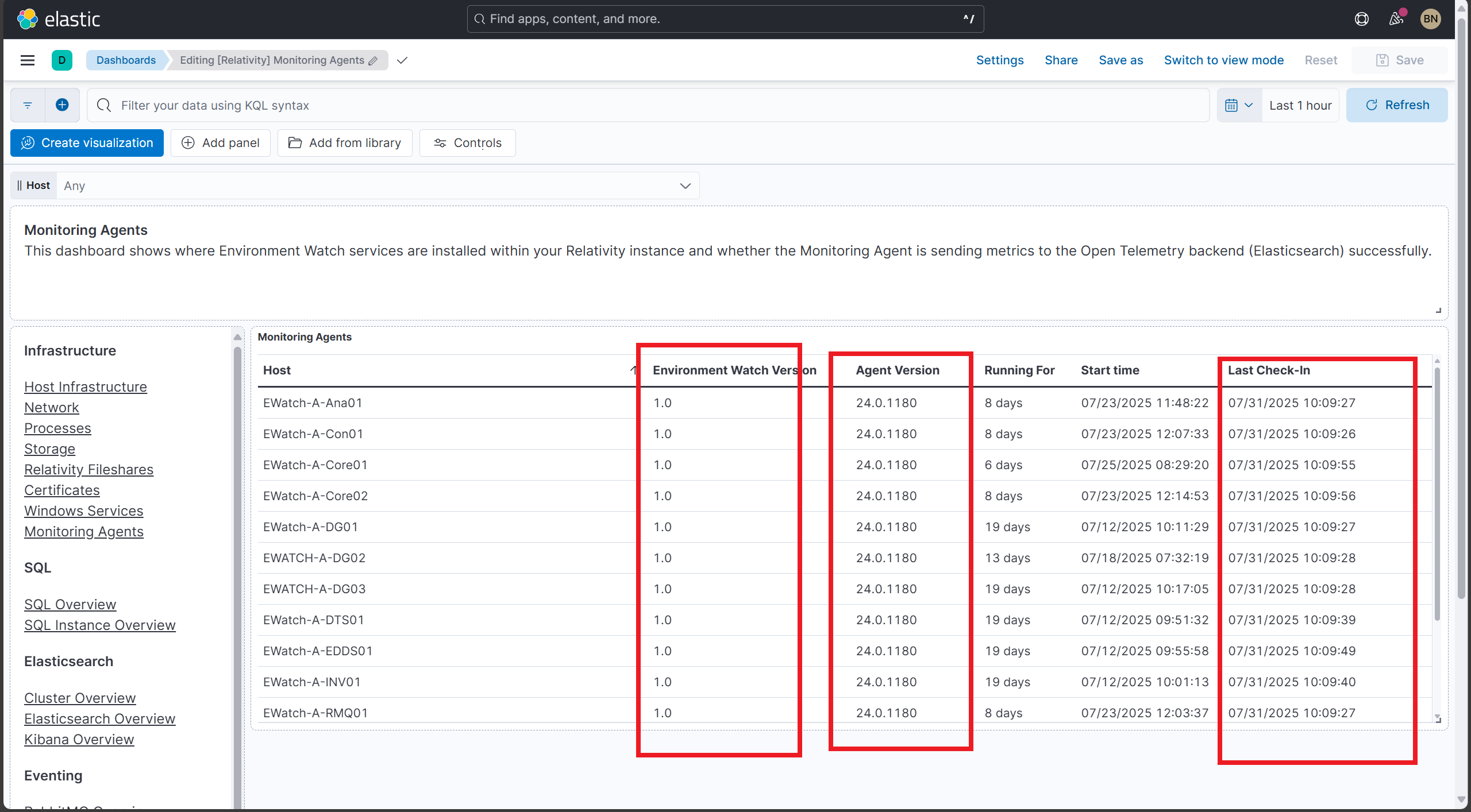
Task: Open the Windows Services sidebar link
Action: point(83,511)
